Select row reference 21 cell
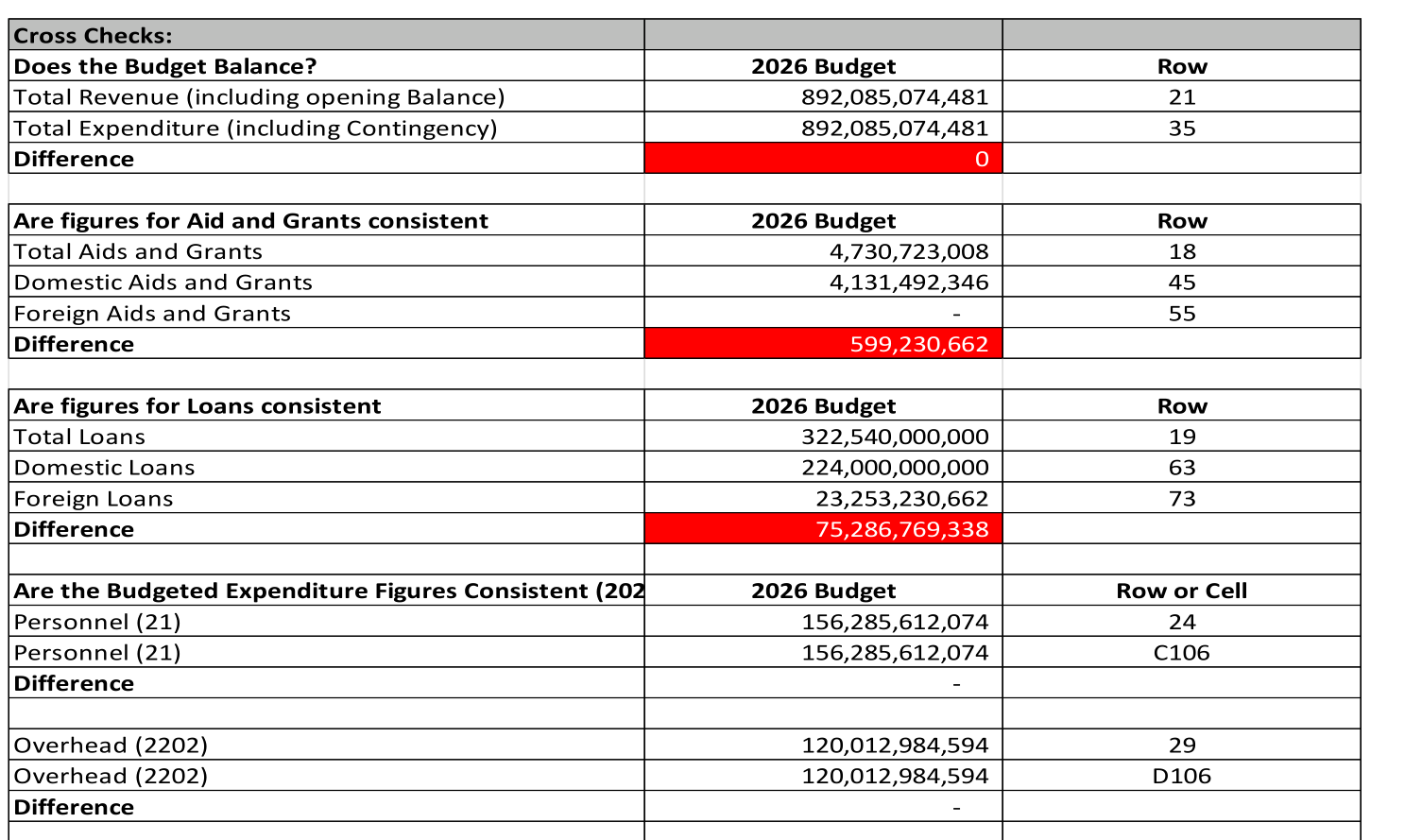This screenshot has width=1422, height=840. click(1182, 96)
